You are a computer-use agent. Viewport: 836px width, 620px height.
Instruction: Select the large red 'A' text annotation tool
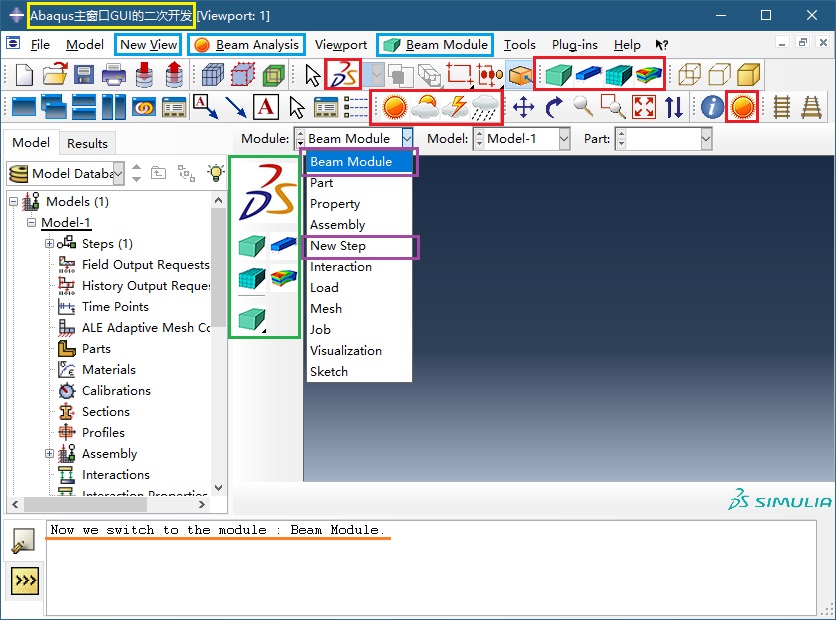pos(266,107)
